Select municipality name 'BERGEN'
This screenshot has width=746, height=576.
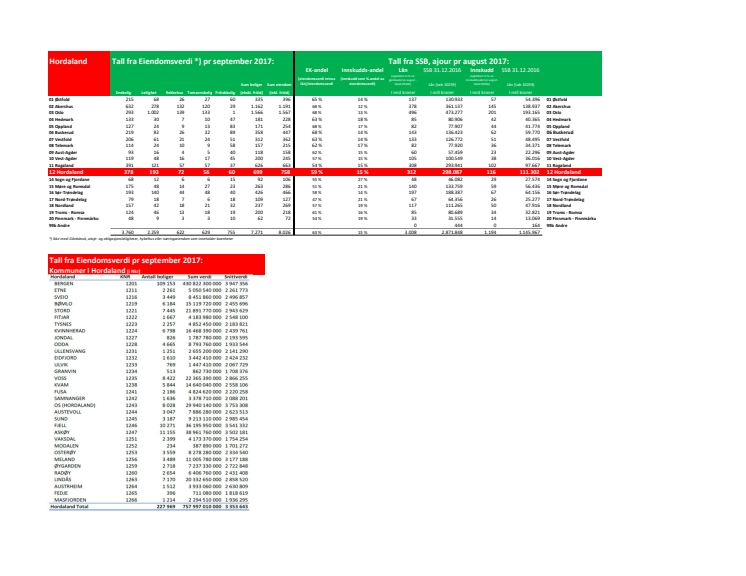click(64, 283)
